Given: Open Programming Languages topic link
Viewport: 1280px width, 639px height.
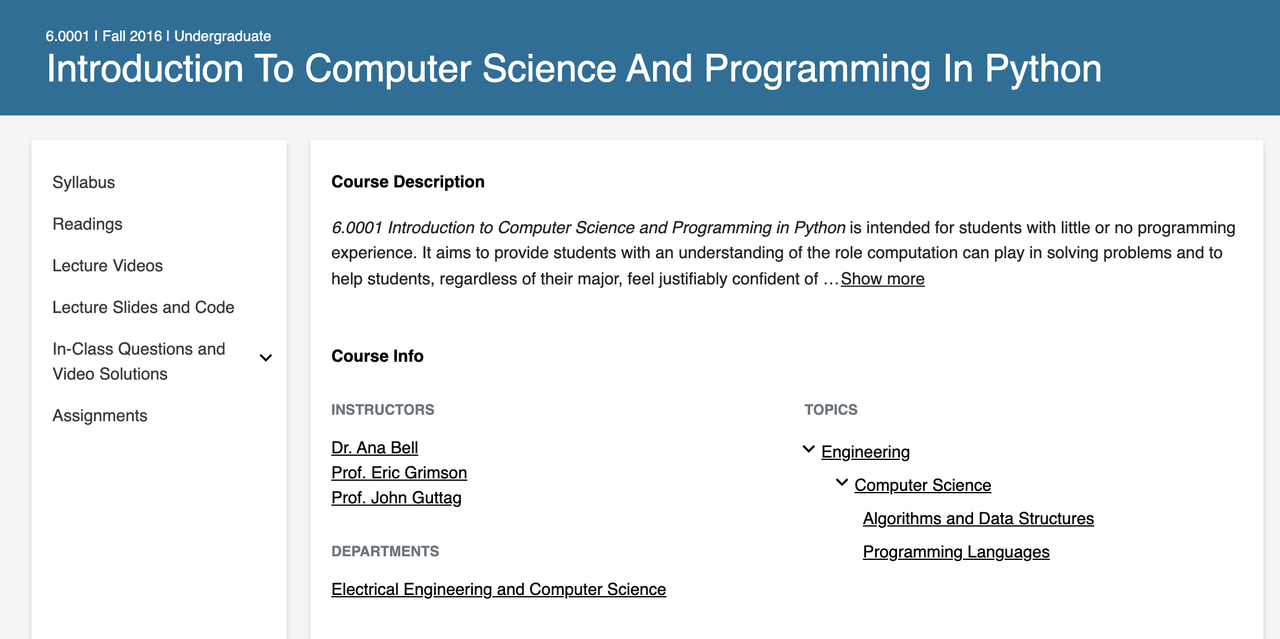Looking at the screenshot, I should (956, 552).
